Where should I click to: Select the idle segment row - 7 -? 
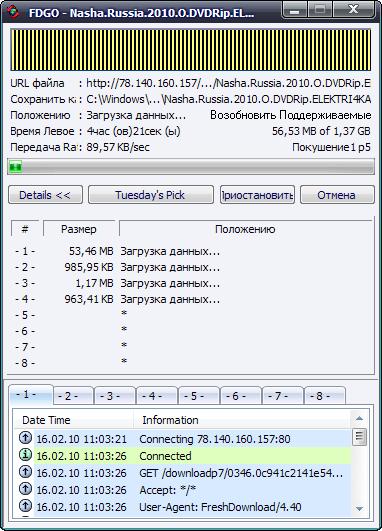pos(71,347)
